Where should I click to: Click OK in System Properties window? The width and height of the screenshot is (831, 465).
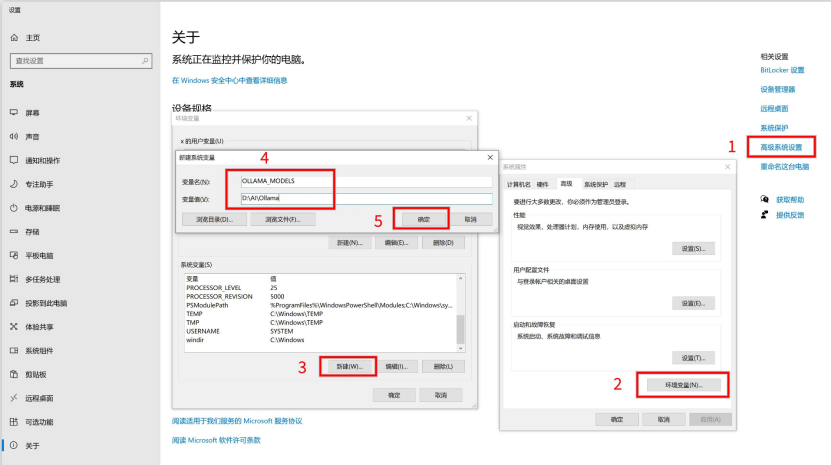(617, 419)
